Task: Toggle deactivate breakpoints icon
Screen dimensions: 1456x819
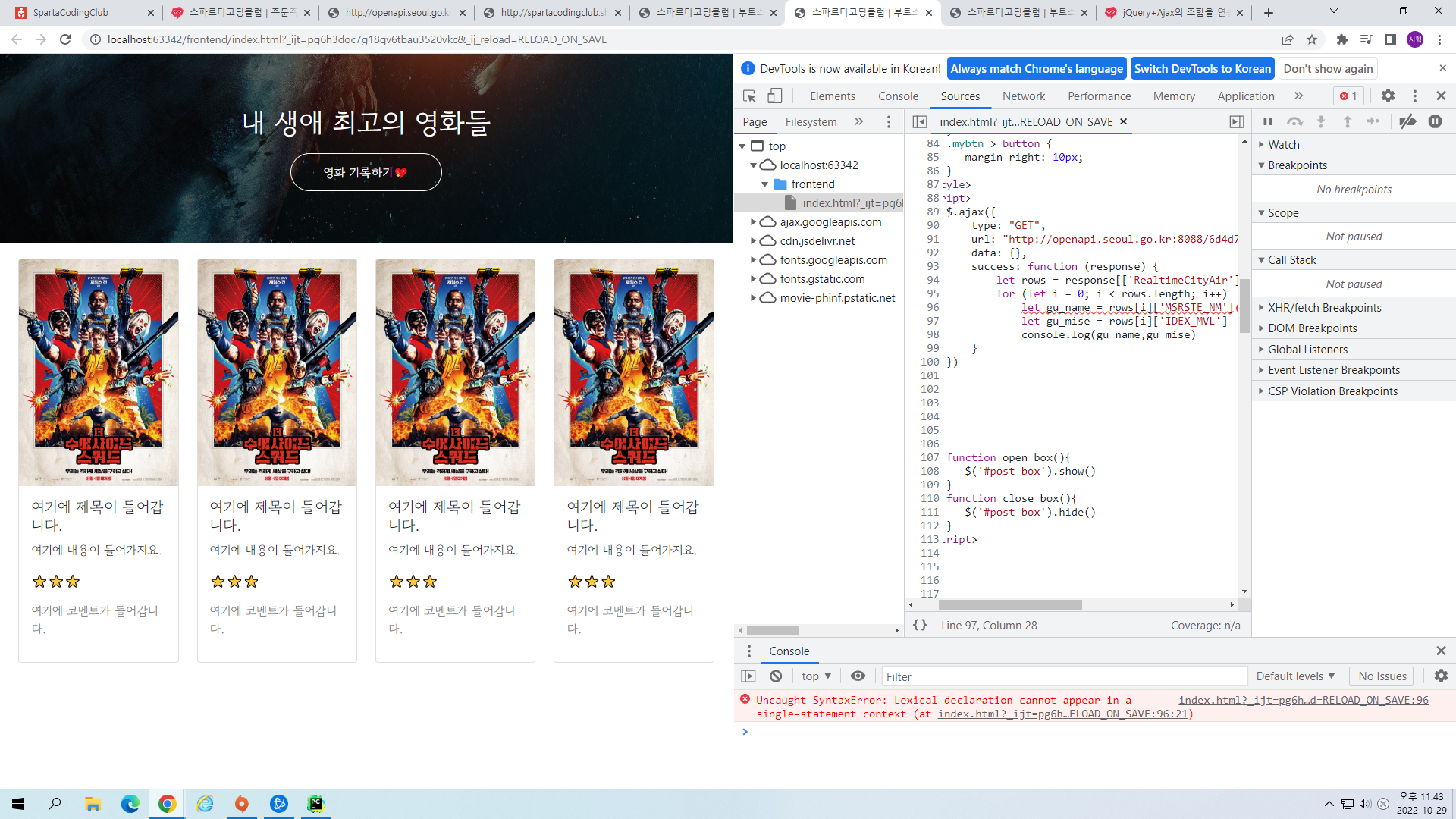Action: [1407, 121]
